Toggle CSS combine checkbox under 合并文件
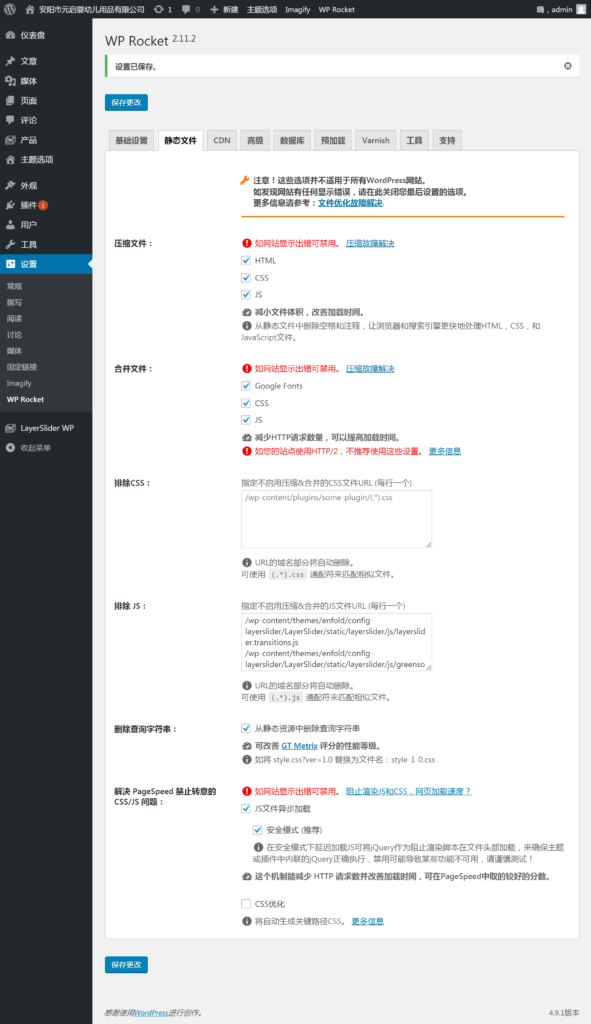 (x=246, y=403)
